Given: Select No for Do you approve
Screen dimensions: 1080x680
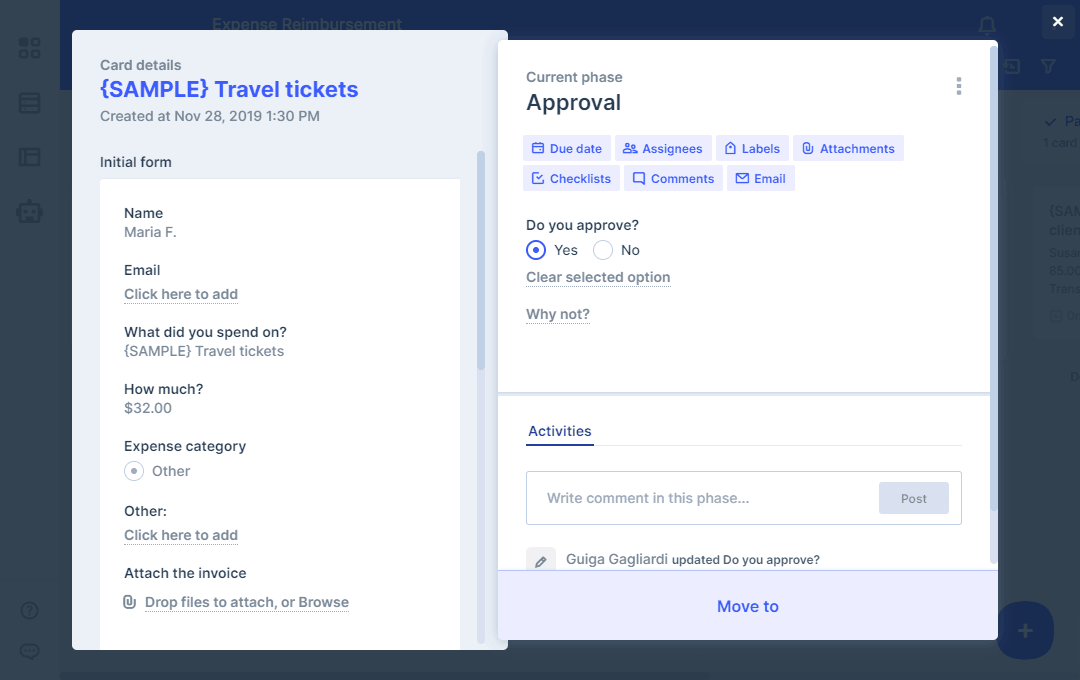Looking at the screenshot, I should (603, 250).
